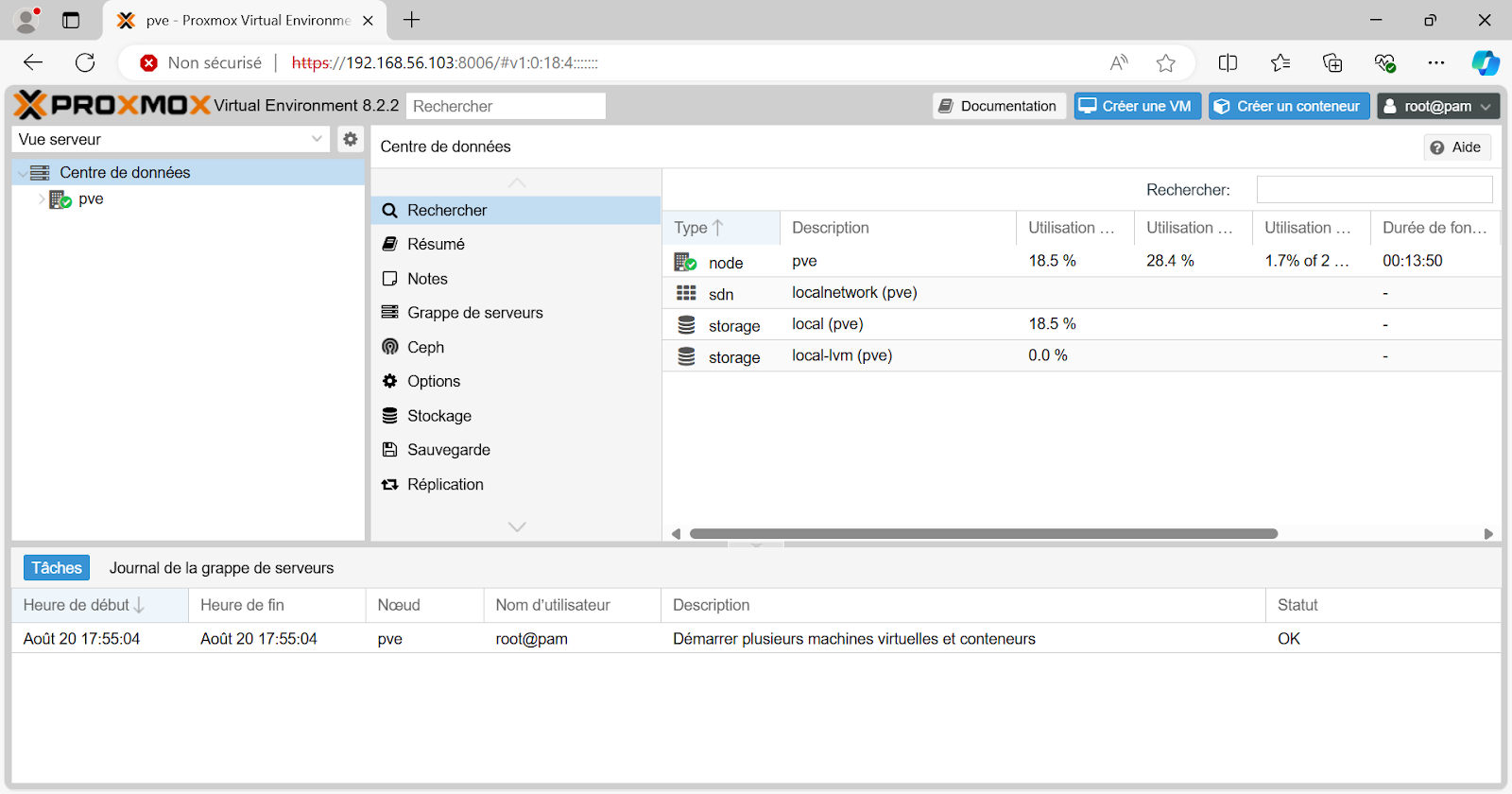Click the Notes sticky note icon
This screenshot has width=1512, height=794.
point(389,279)
